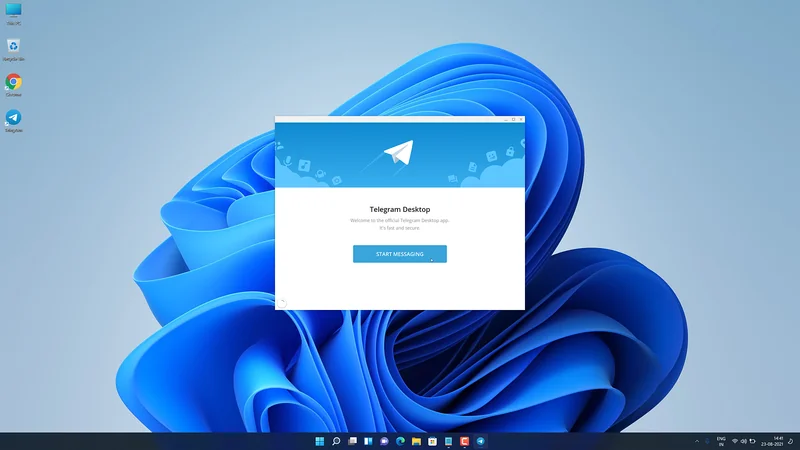
Task: Open taskbar Search
Action: [336, 441]
